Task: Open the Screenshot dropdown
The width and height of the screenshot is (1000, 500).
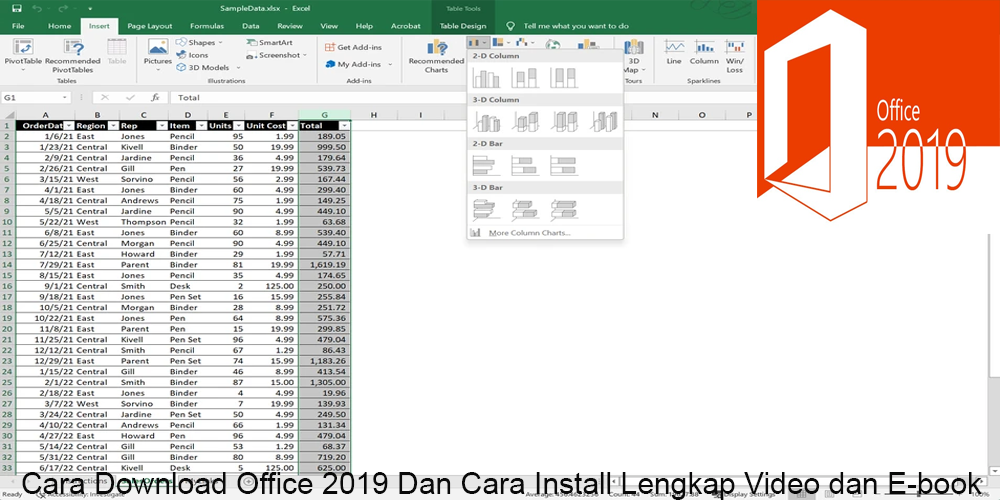Action: [277, 55]
